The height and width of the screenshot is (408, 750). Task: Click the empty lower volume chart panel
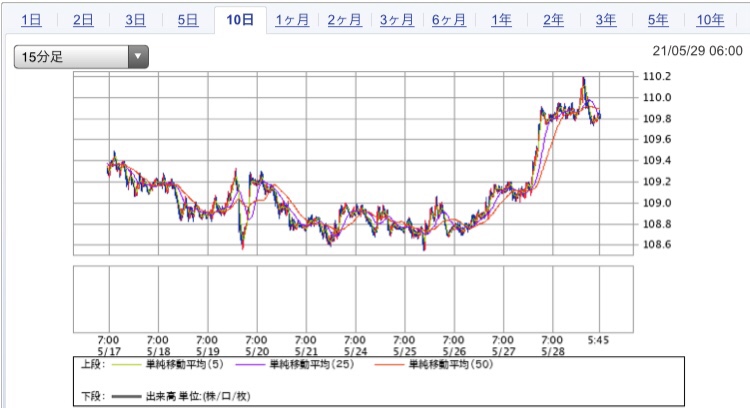[353, 299]
